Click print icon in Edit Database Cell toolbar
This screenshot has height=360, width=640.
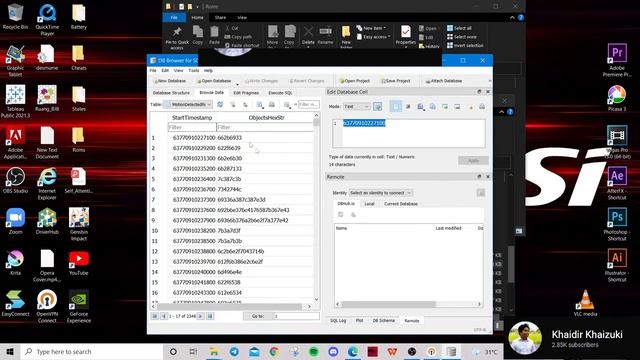[482, 107]
